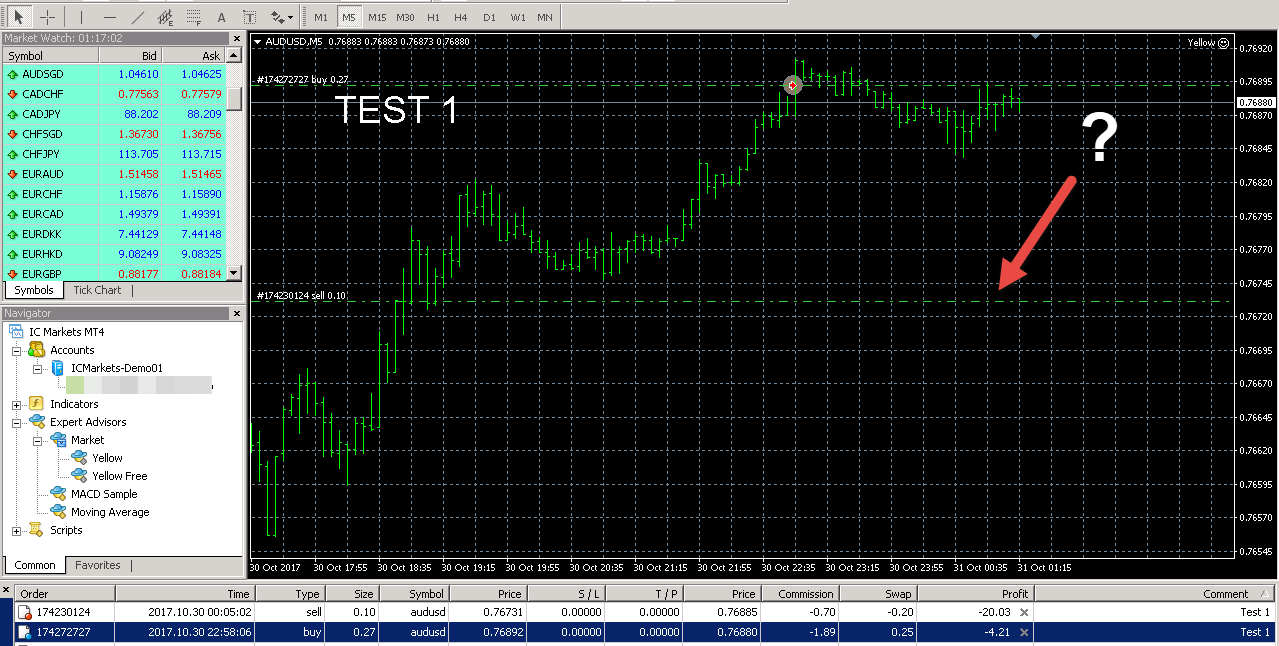Select the Fibonacci retracement tool

click(x=194, y=17)
